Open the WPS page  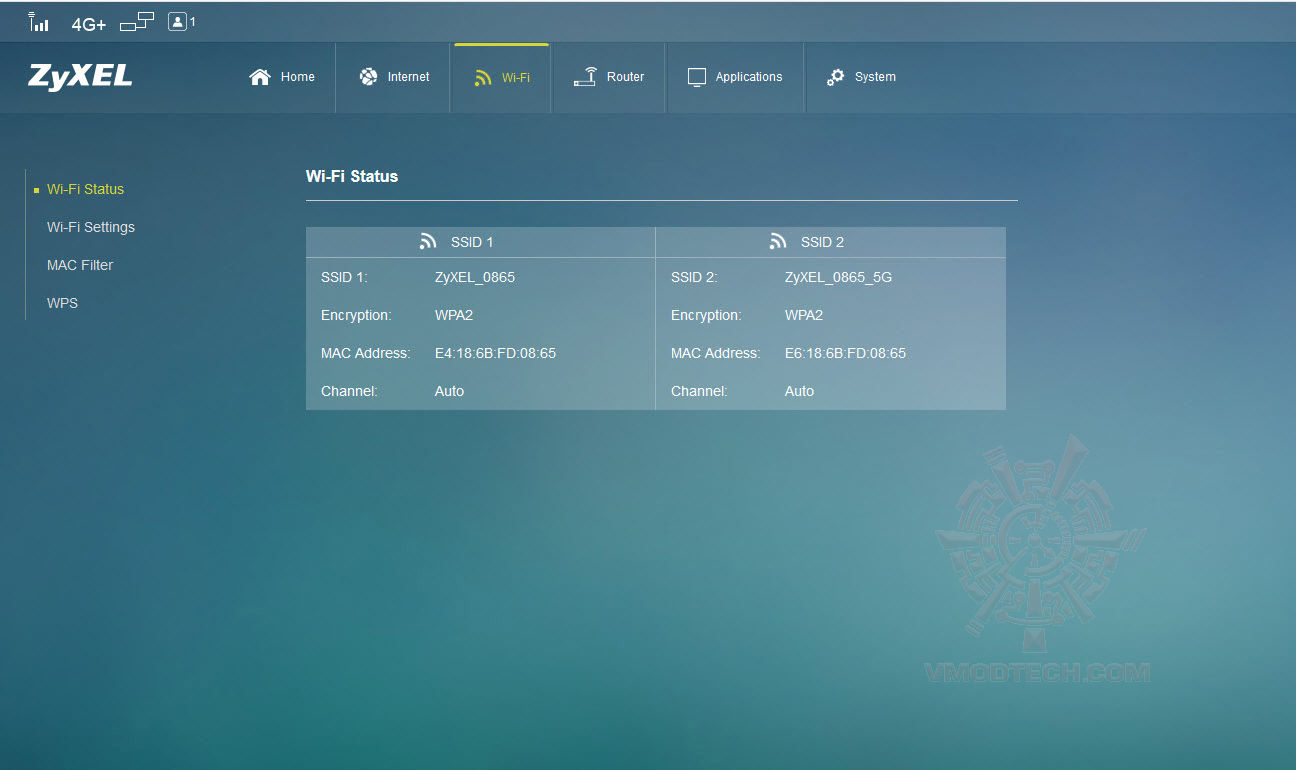[62, 303]
